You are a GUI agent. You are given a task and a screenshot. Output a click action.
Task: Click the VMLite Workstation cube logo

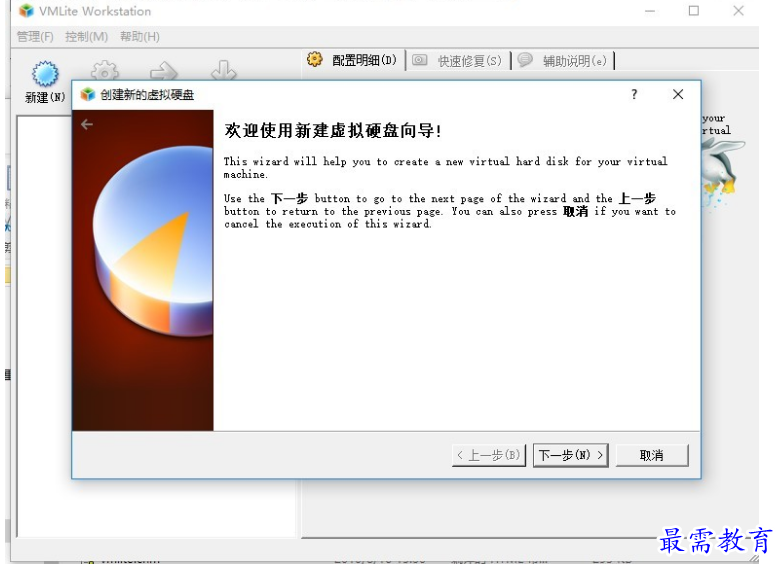pos(26,10)
